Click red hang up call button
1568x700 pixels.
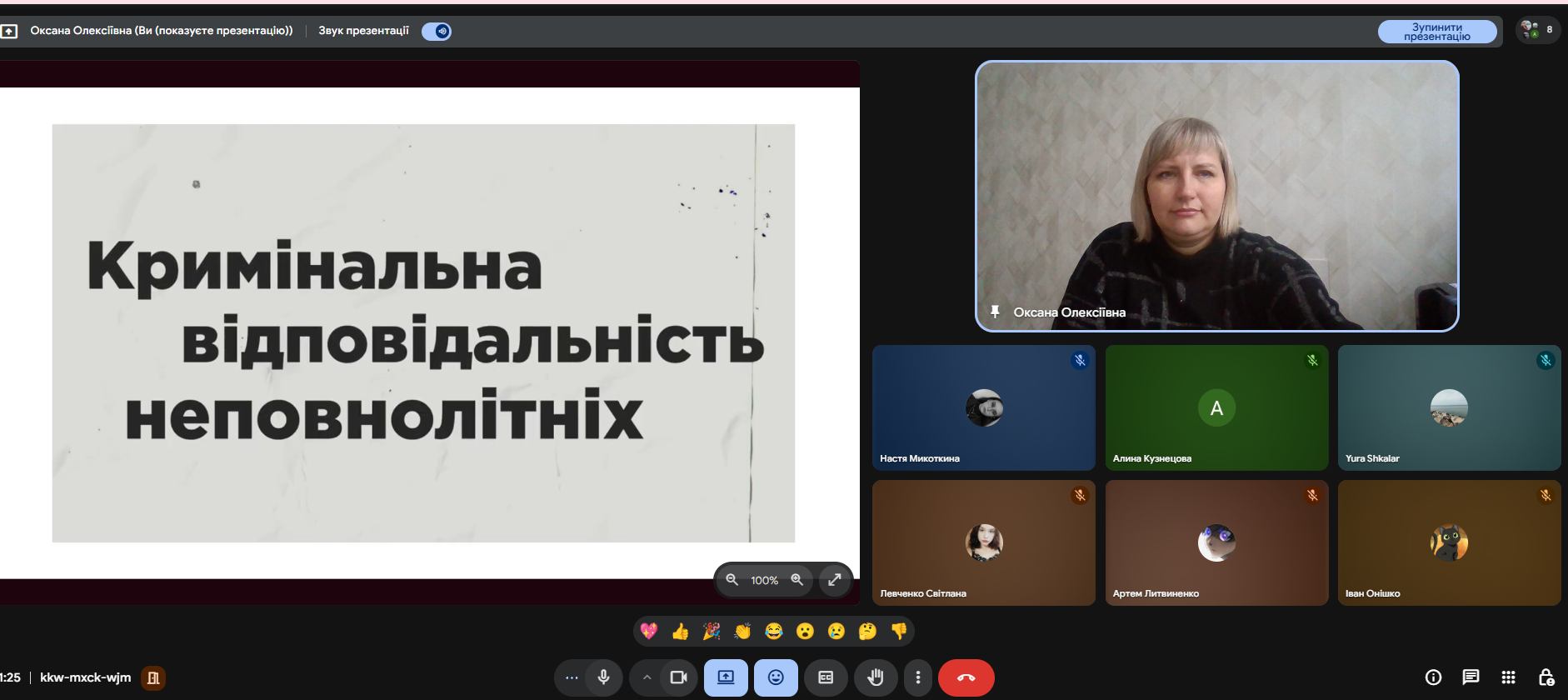[966, 677]
